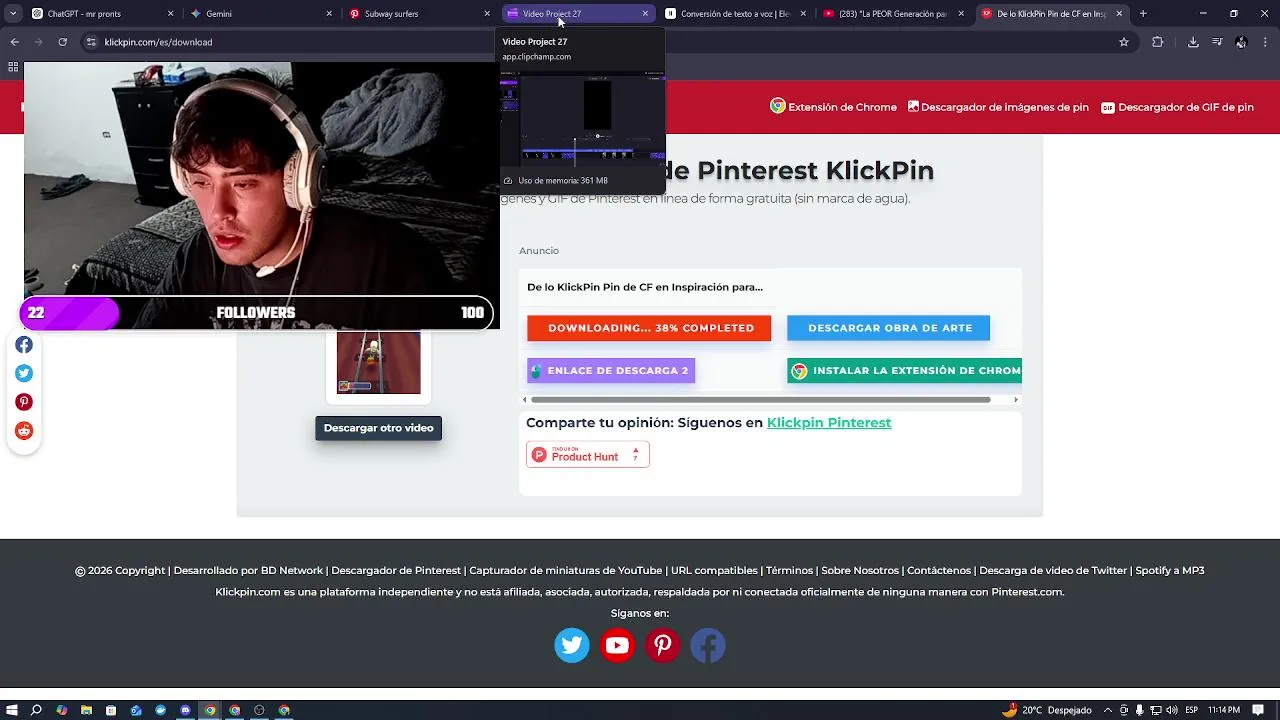Share page via Reddit sidebar icon
This screenshot has height=720, width=1280.
coord(24,430)
